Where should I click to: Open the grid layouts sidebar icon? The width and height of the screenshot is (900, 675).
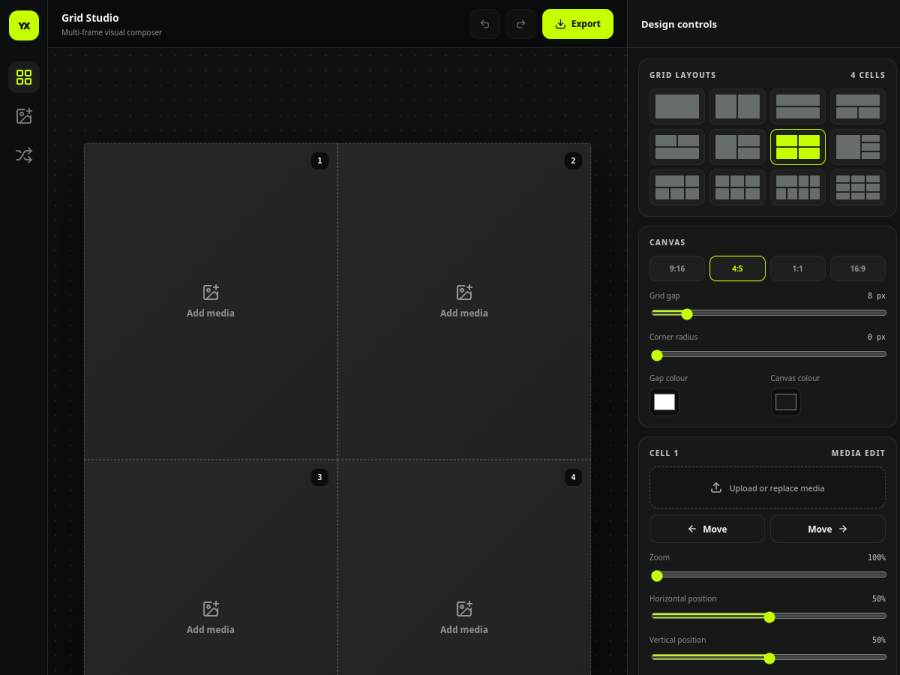24,77
